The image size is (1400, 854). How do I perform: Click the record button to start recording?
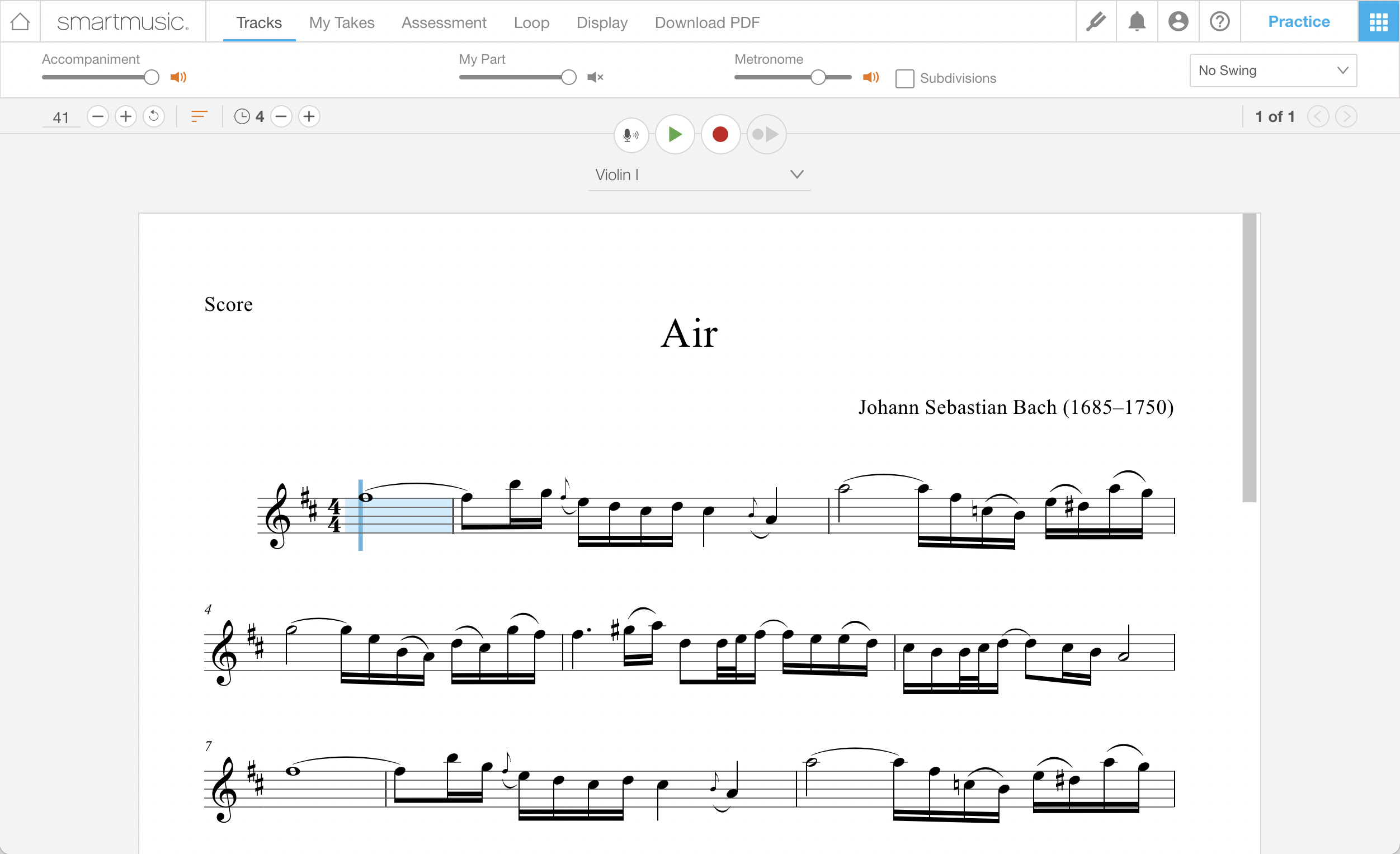[x=719, y=134]
